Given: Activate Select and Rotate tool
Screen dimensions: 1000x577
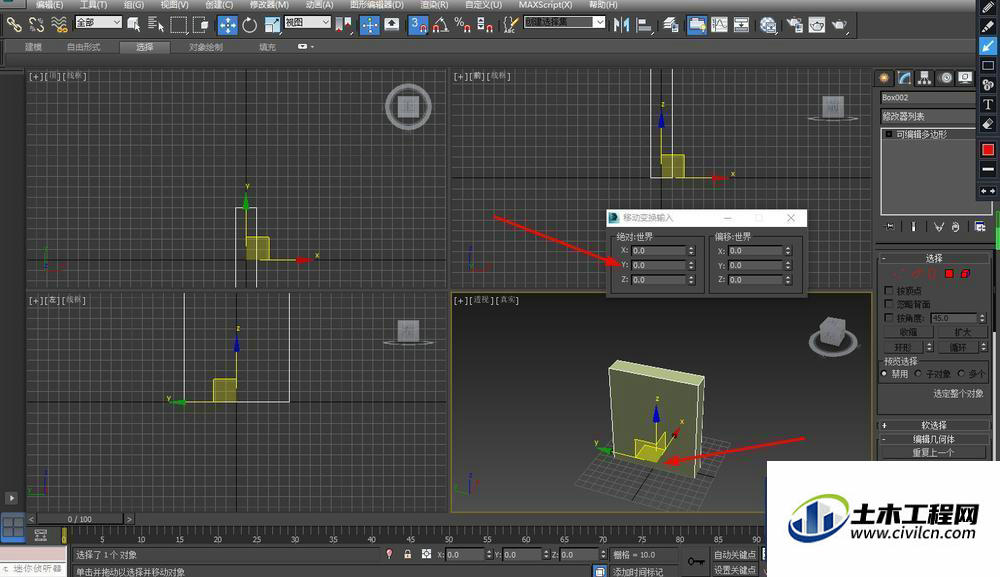Looking at the screenshot, I should pyautogui.click(x=249, y=25).
